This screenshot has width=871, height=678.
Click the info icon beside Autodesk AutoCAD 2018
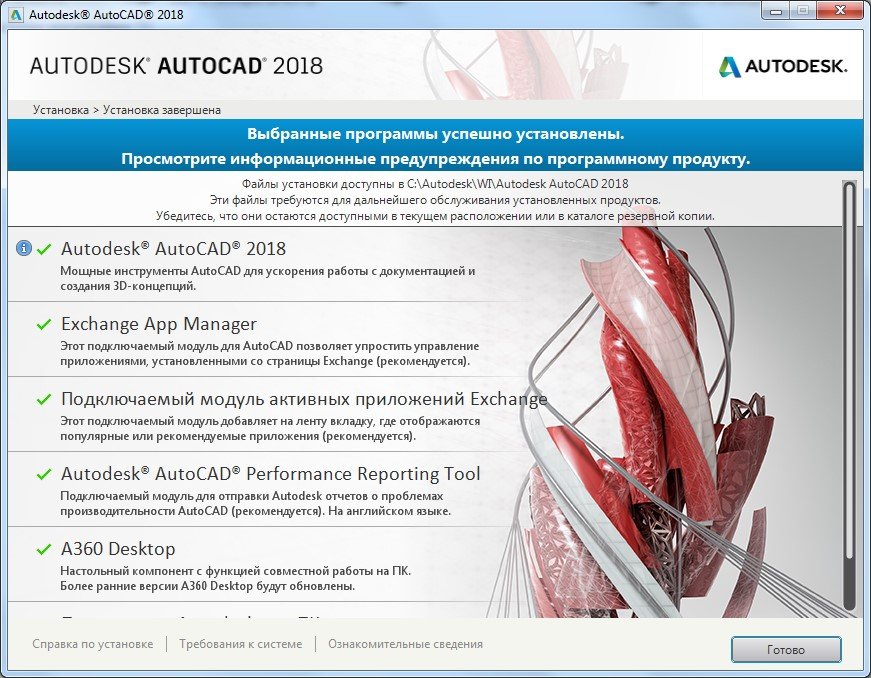pyautogui.click(x=23, y=248)
